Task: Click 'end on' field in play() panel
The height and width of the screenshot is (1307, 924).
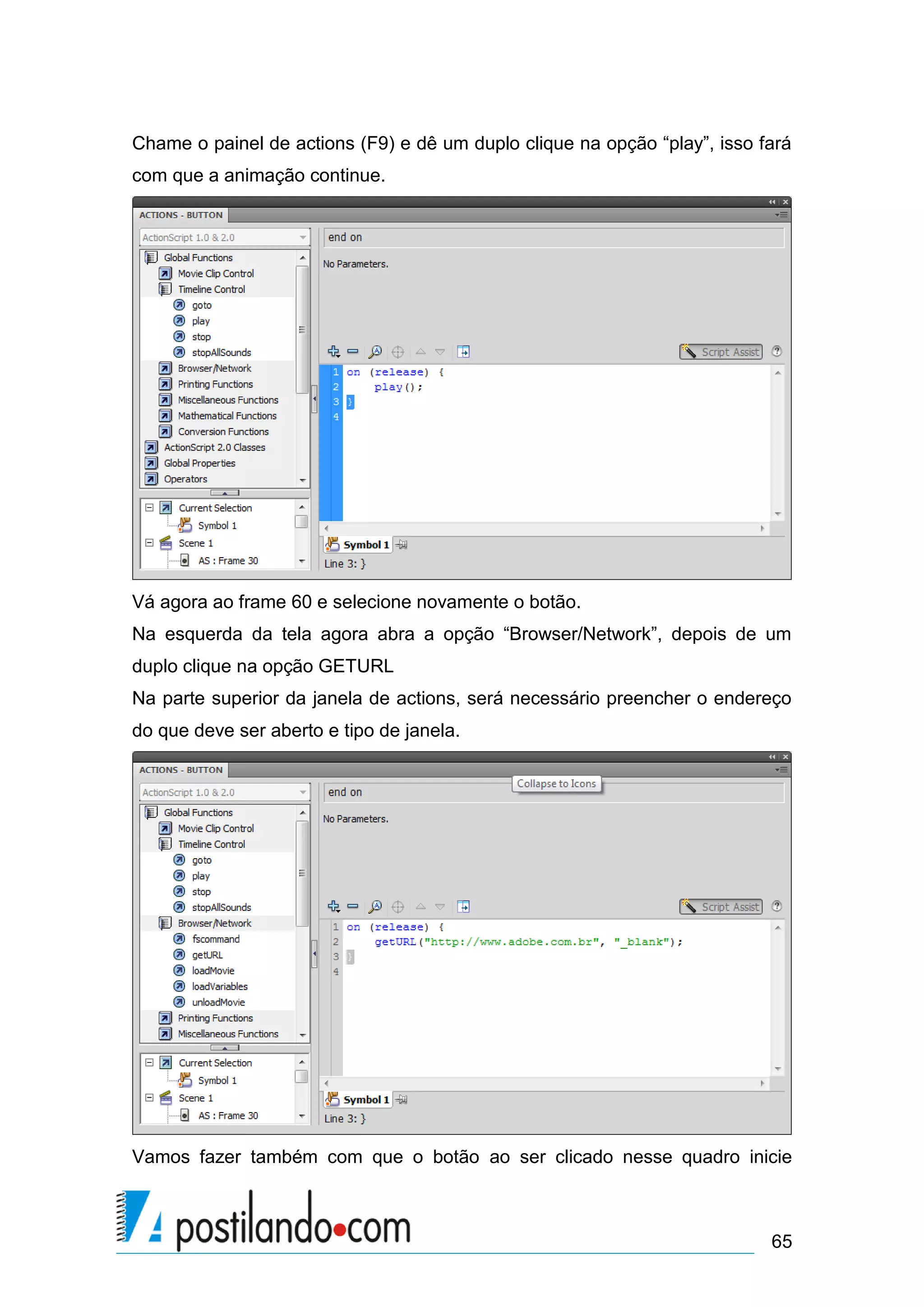Action: tap(554, 237)
